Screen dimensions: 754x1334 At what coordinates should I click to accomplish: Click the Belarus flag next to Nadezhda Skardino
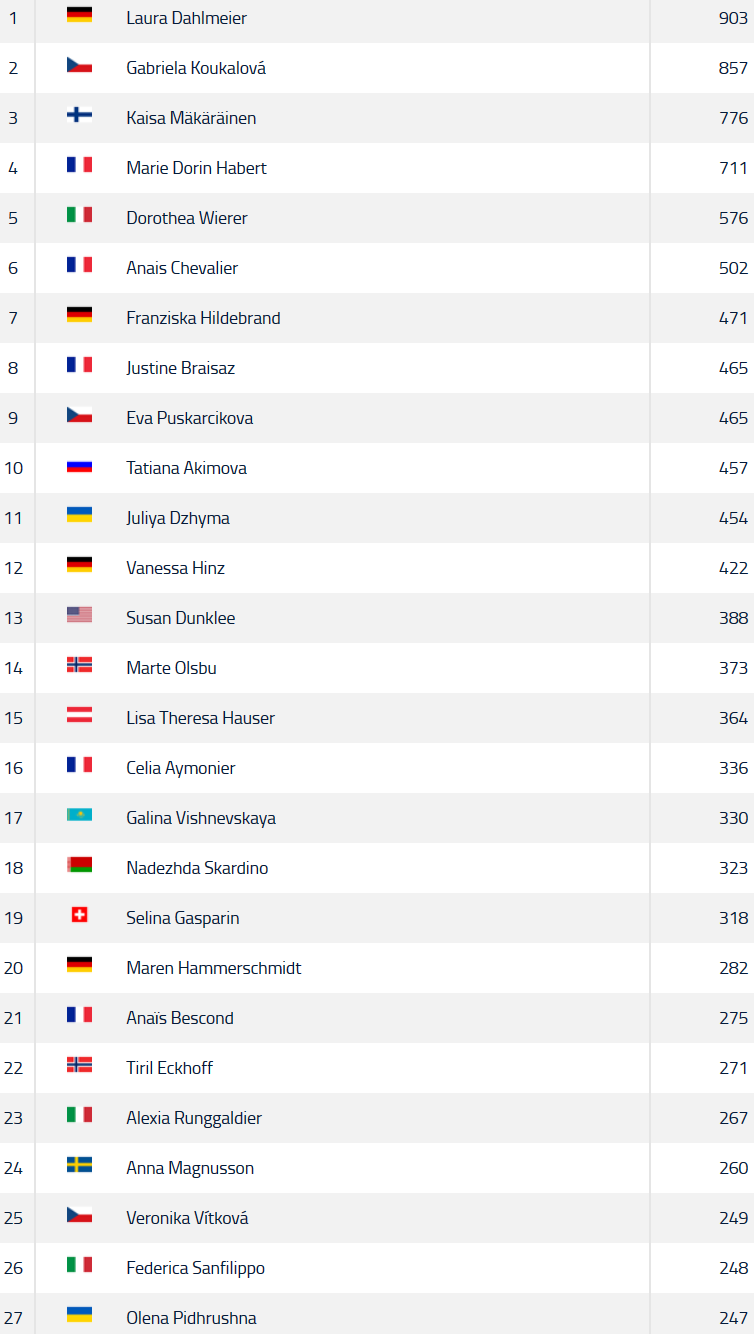(79, 865)
